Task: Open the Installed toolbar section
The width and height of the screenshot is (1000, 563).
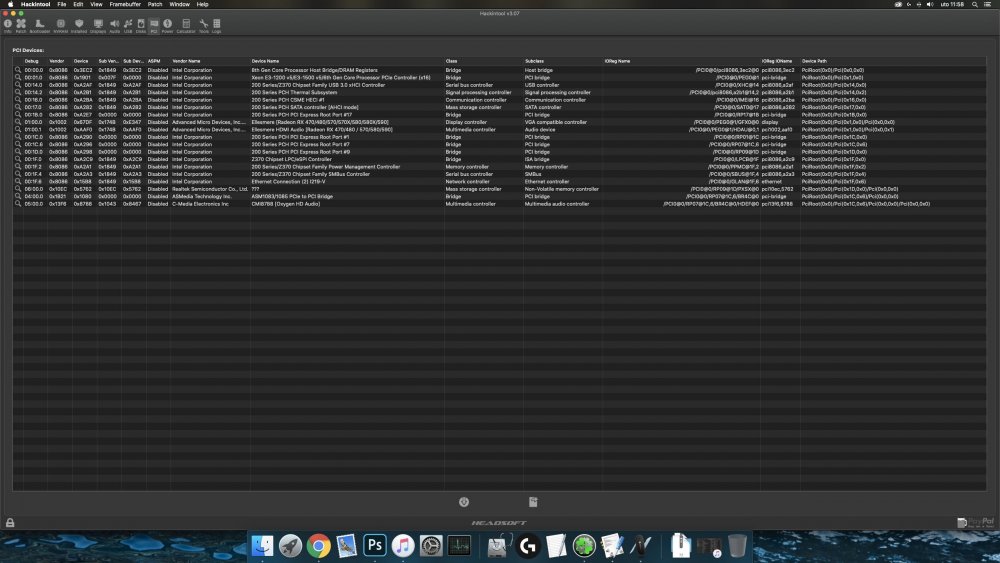Action: (79, 26)
